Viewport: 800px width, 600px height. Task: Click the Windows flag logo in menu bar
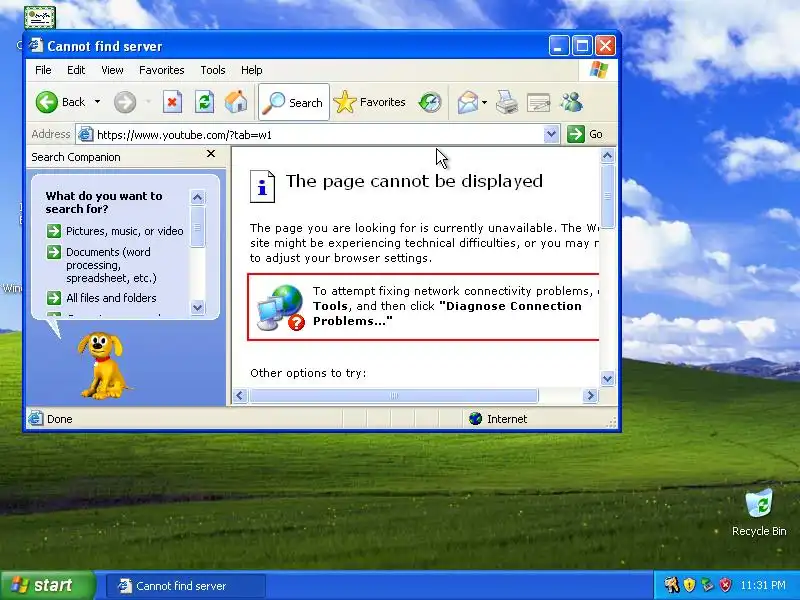(x=598, y=70)
